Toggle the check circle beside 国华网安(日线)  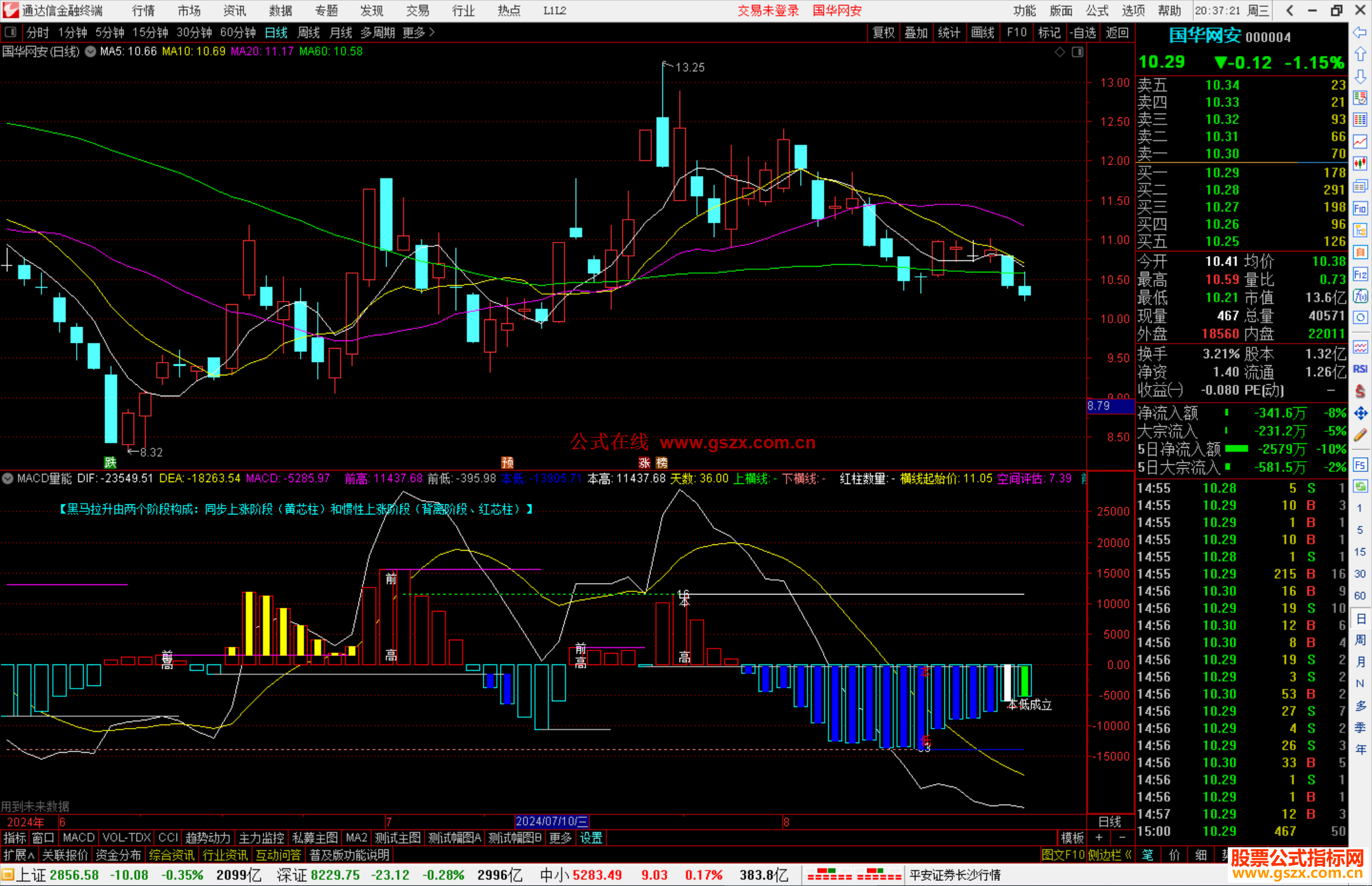(90, 51)
